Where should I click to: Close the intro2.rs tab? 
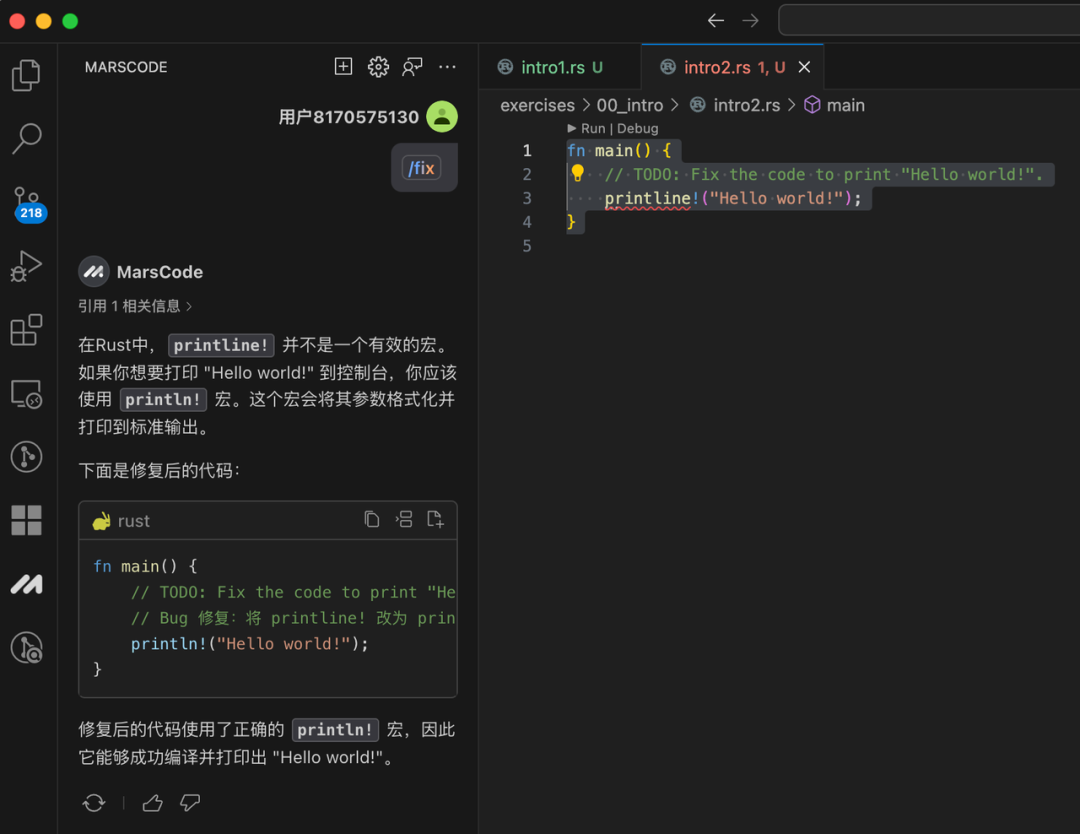[804, 67]
